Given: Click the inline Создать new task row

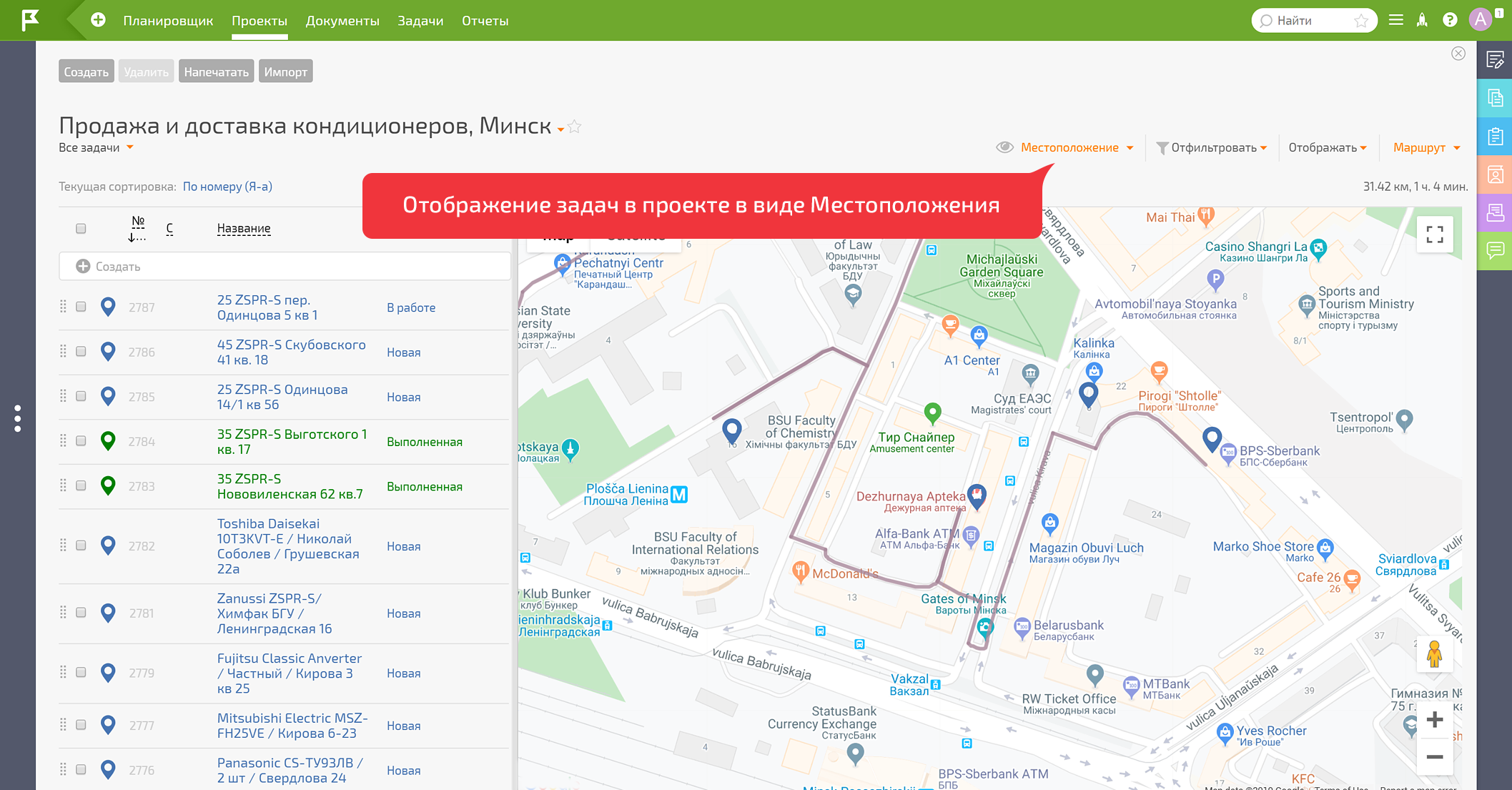Looking at the screenshot, I should click(285, 266).
